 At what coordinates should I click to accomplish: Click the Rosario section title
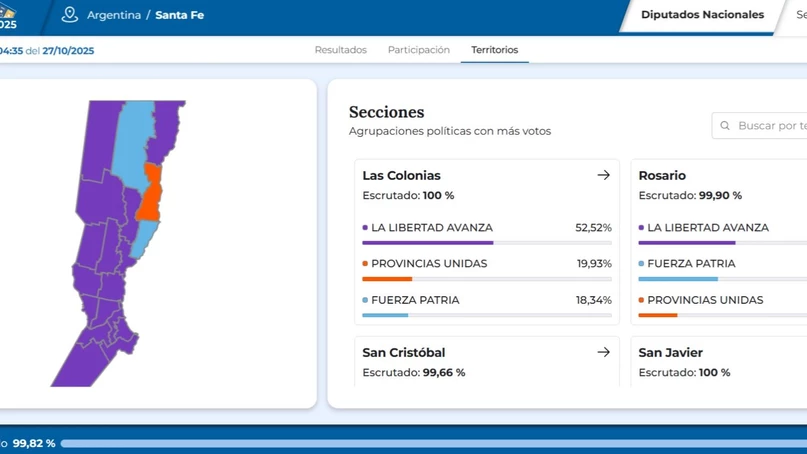[662, 176]
